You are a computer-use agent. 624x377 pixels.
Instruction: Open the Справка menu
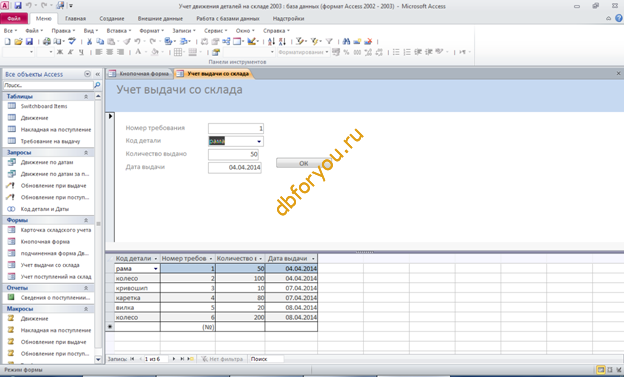click(276, 31)
